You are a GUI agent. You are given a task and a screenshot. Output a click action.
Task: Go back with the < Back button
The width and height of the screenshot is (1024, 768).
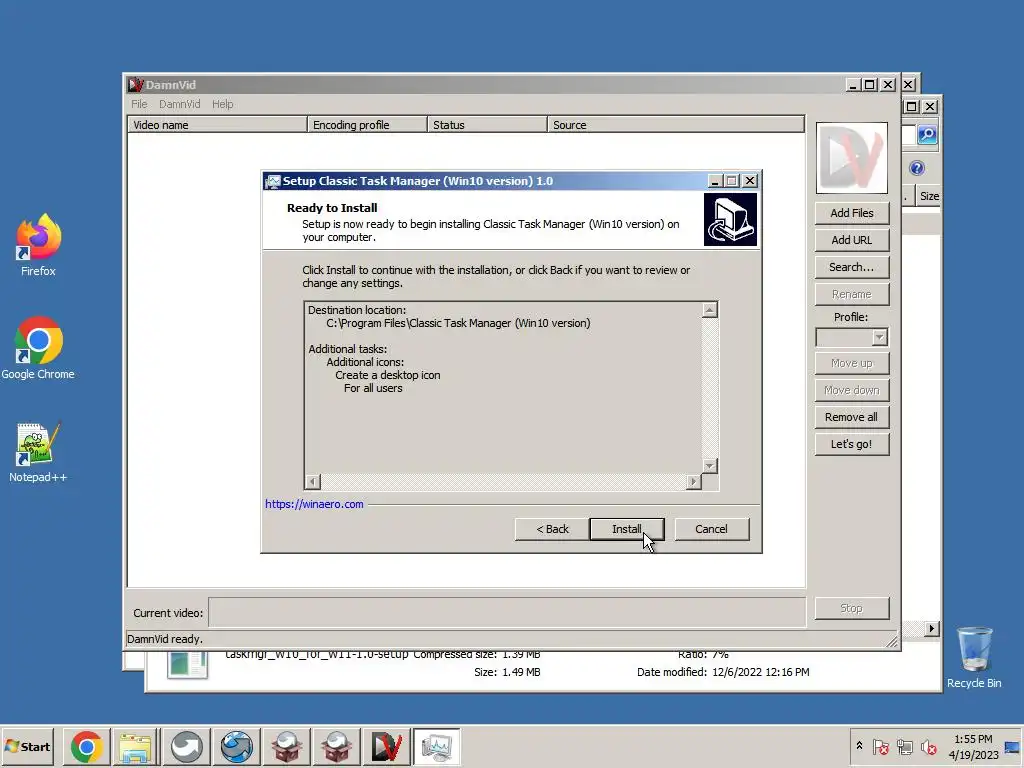(552, 529)
